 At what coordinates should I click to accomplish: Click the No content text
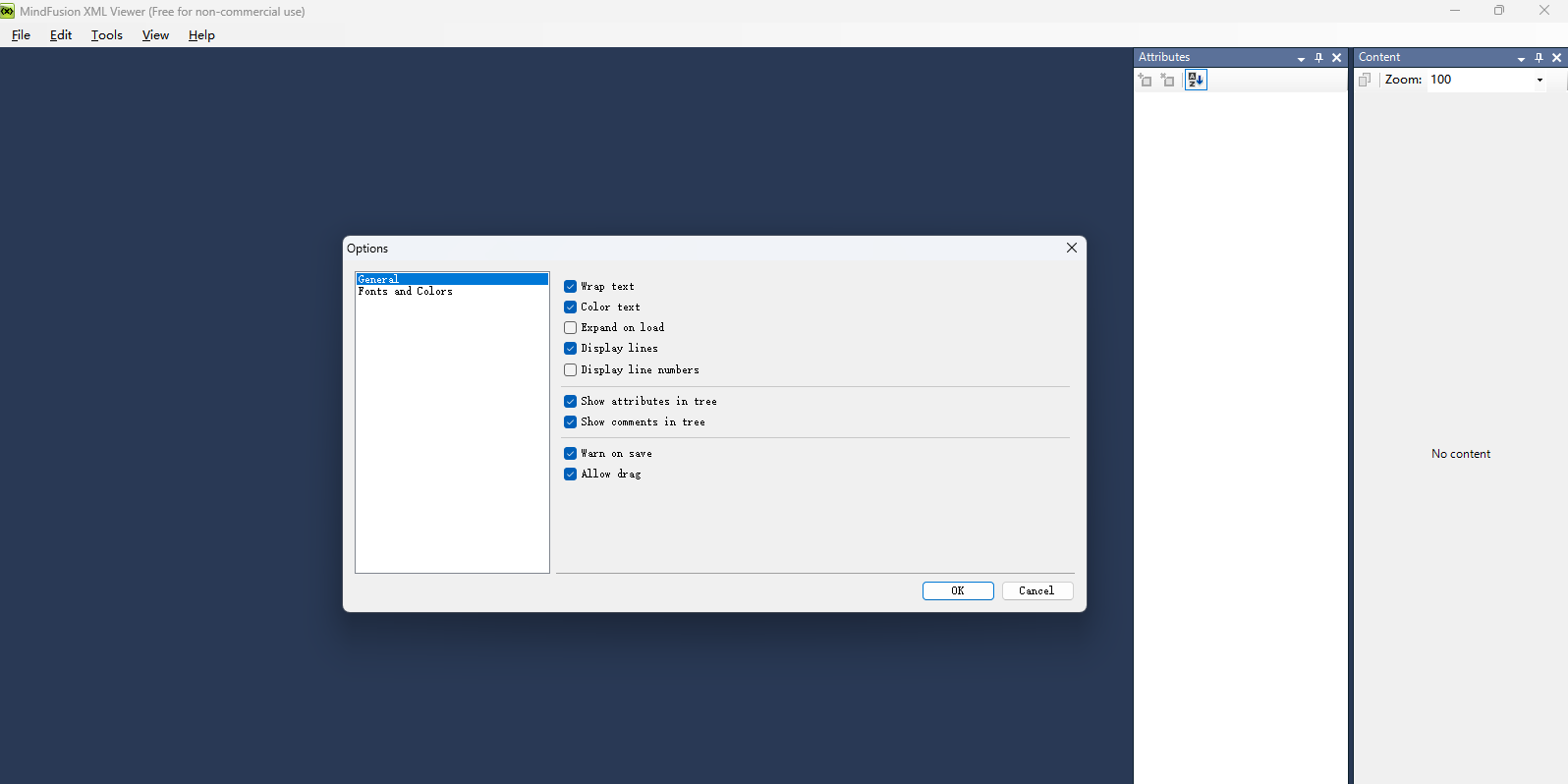point(1461,454)
